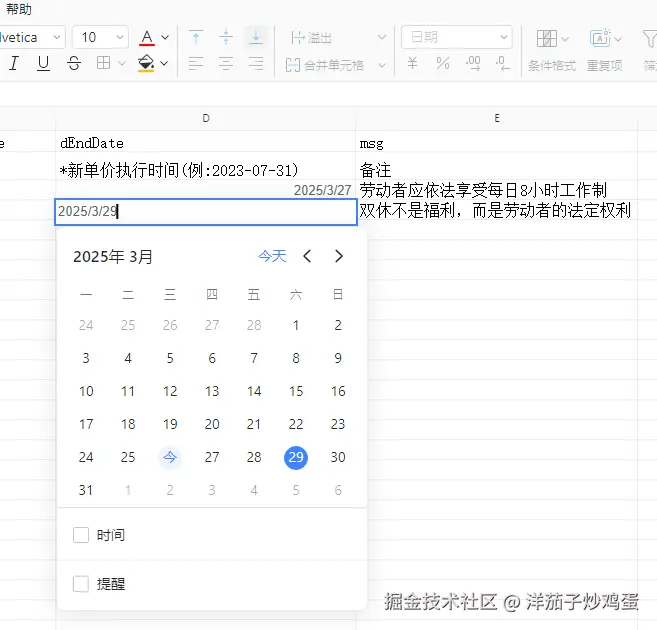Expand the 溢出 overflow options arrow
Image resolution: width=657 pixels, height=630 pixels.
[x=382, y=37]
